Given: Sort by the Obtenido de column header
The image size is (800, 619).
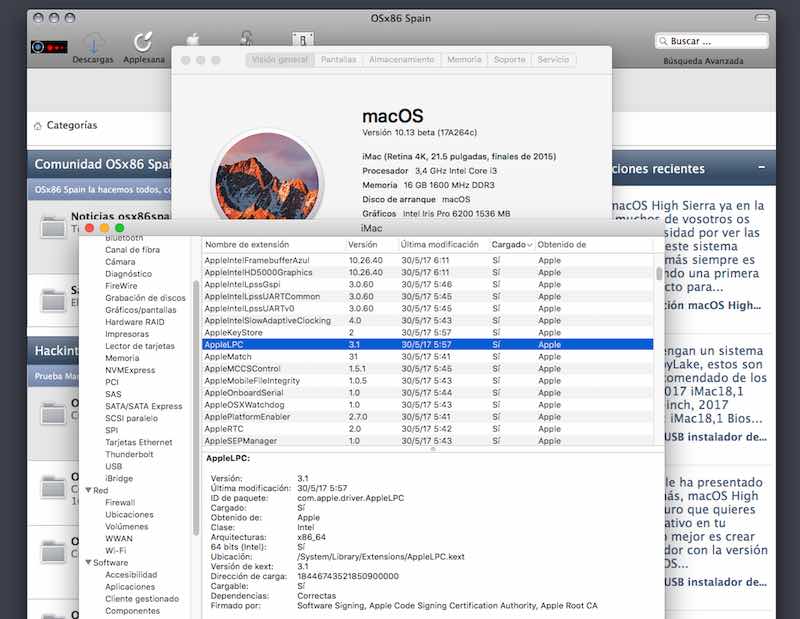Looking at the screenshot, I should [562, 245].
